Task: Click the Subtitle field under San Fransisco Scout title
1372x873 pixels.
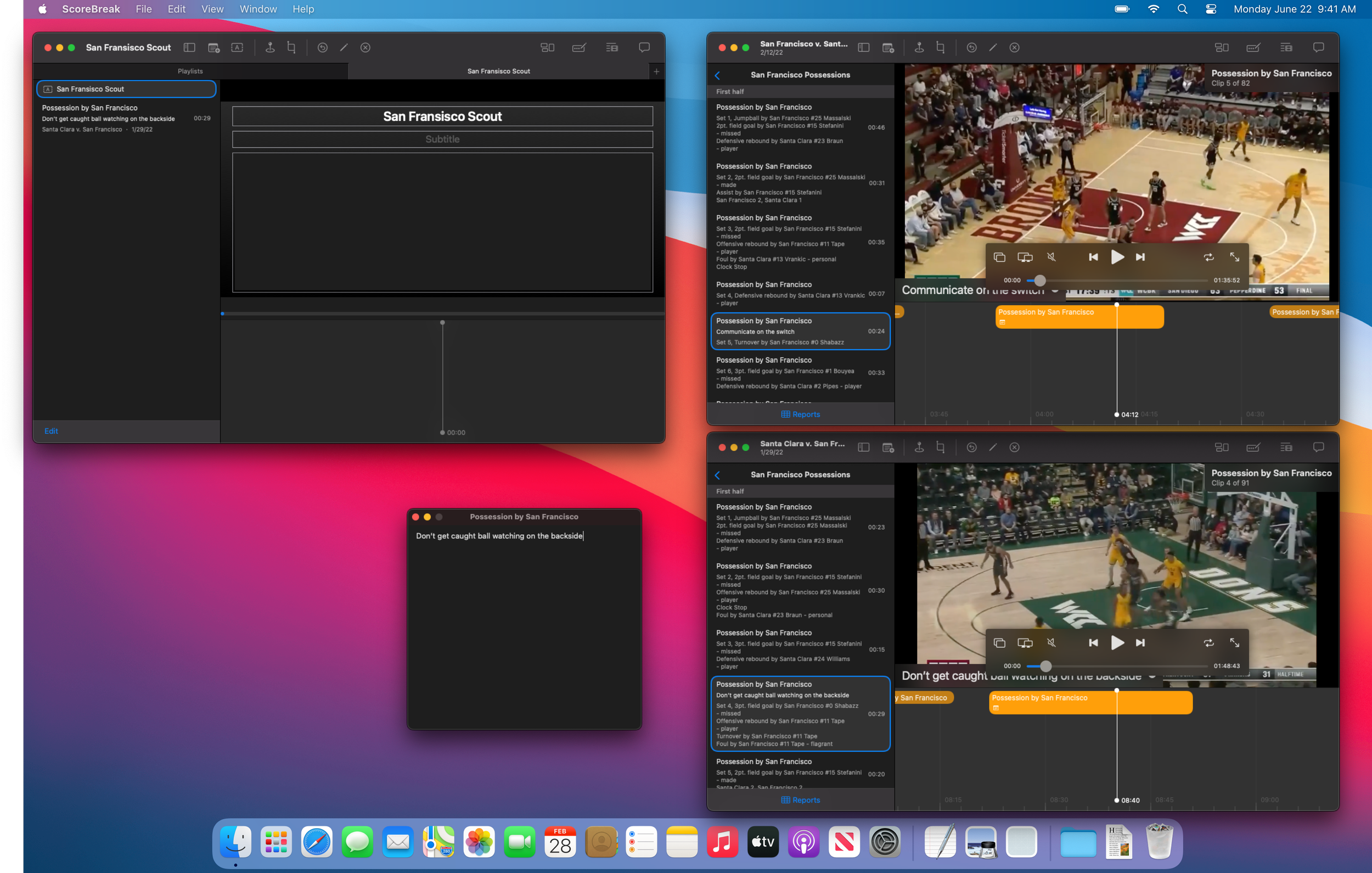Action: tap(442, 139)
